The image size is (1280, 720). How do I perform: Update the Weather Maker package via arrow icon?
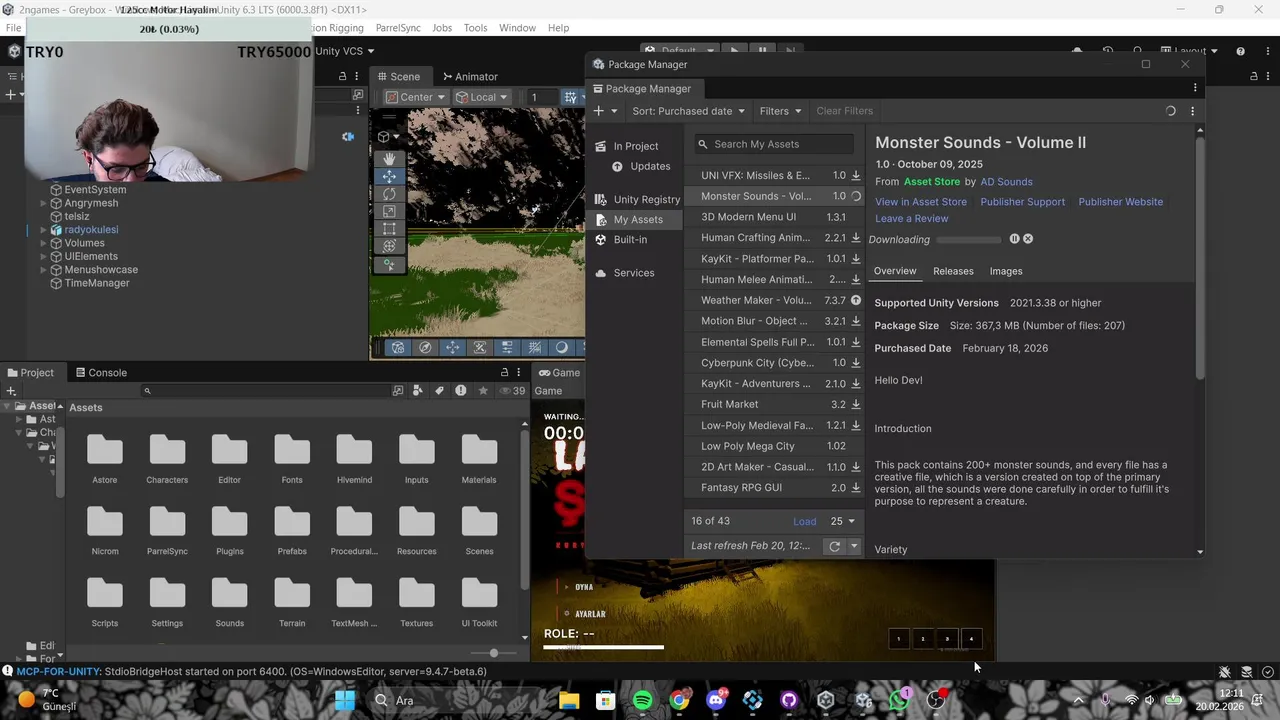[x=856, y=300]
